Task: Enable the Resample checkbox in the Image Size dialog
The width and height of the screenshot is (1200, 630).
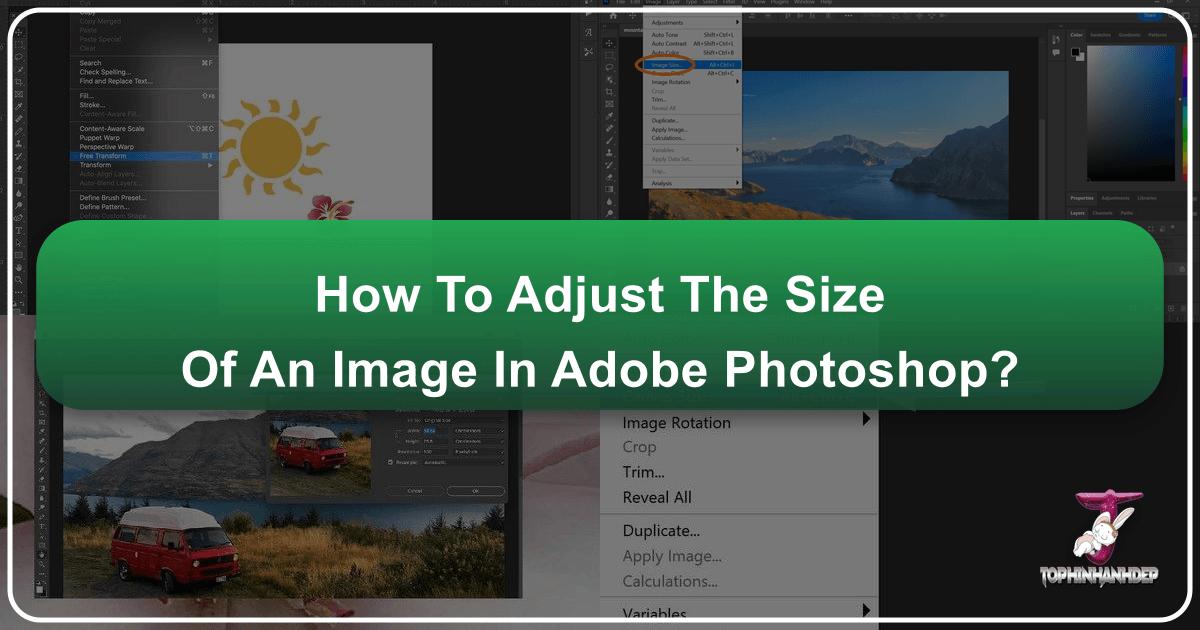Action: 390,462
